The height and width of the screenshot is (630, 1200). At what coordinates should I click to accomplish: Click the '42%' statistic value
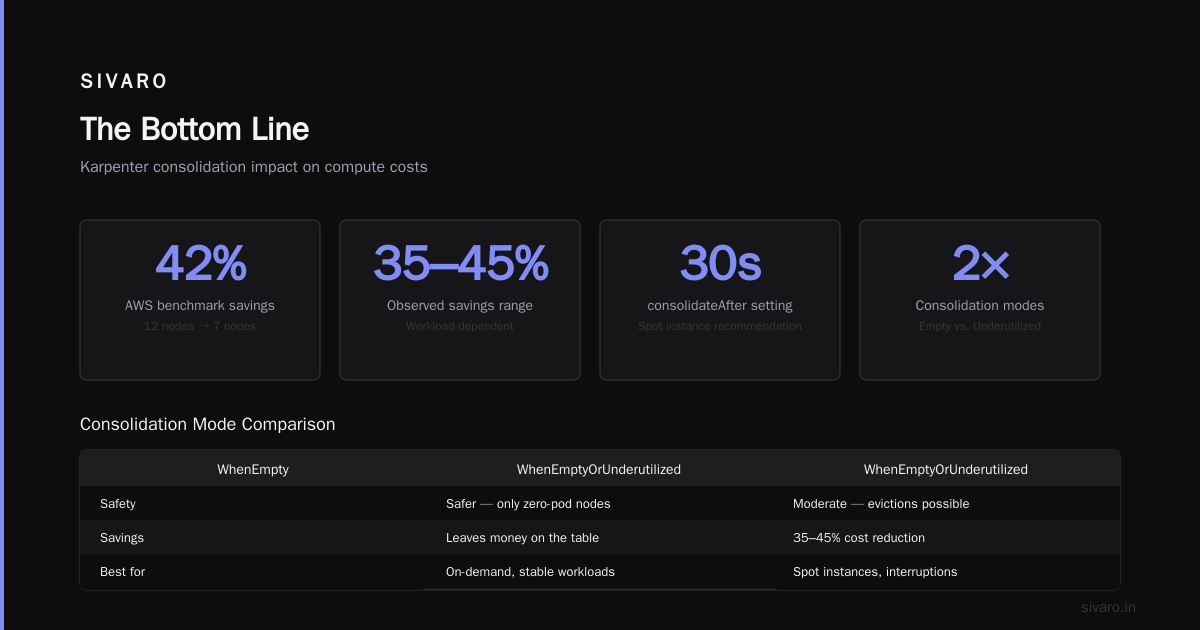(200, 264)
